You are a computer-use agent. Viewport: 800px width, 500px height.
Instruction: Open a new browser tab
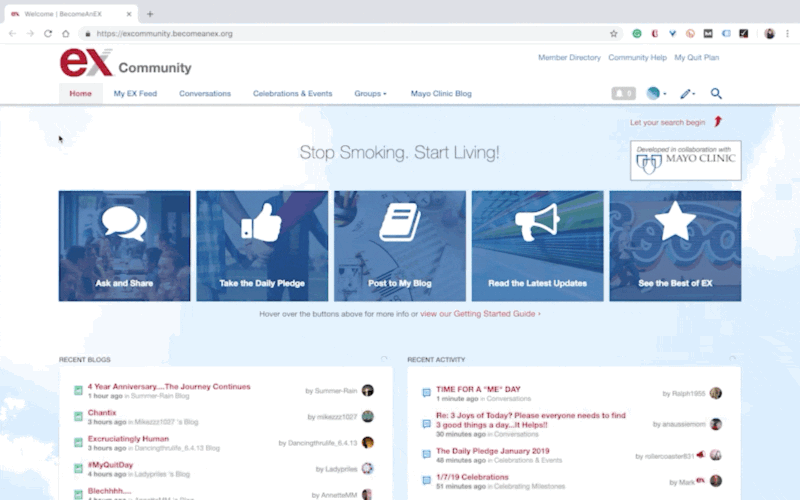(x=149, y=14)
